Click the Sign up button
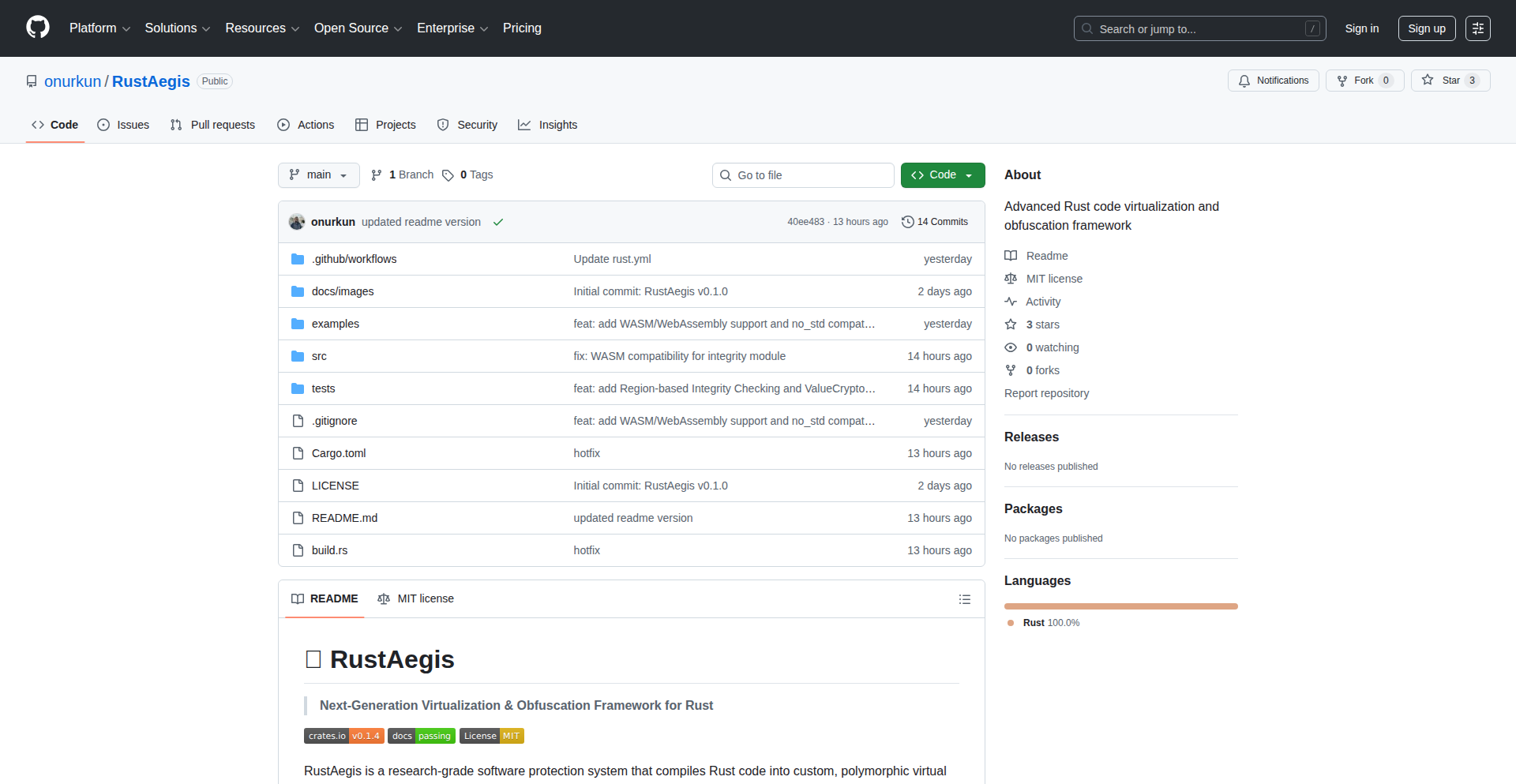This screenshot has width=1516, height=784. 1426,28
